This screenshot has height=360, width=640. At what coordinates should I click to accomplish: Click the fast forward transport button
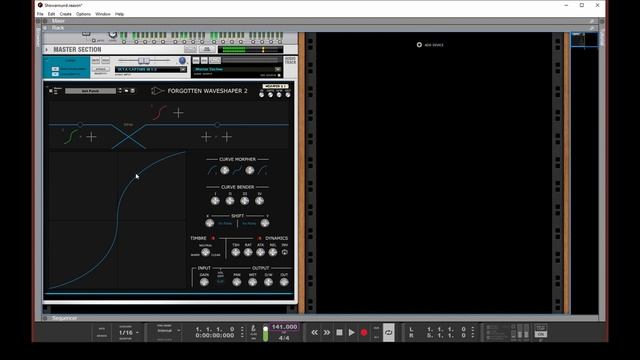327,333
